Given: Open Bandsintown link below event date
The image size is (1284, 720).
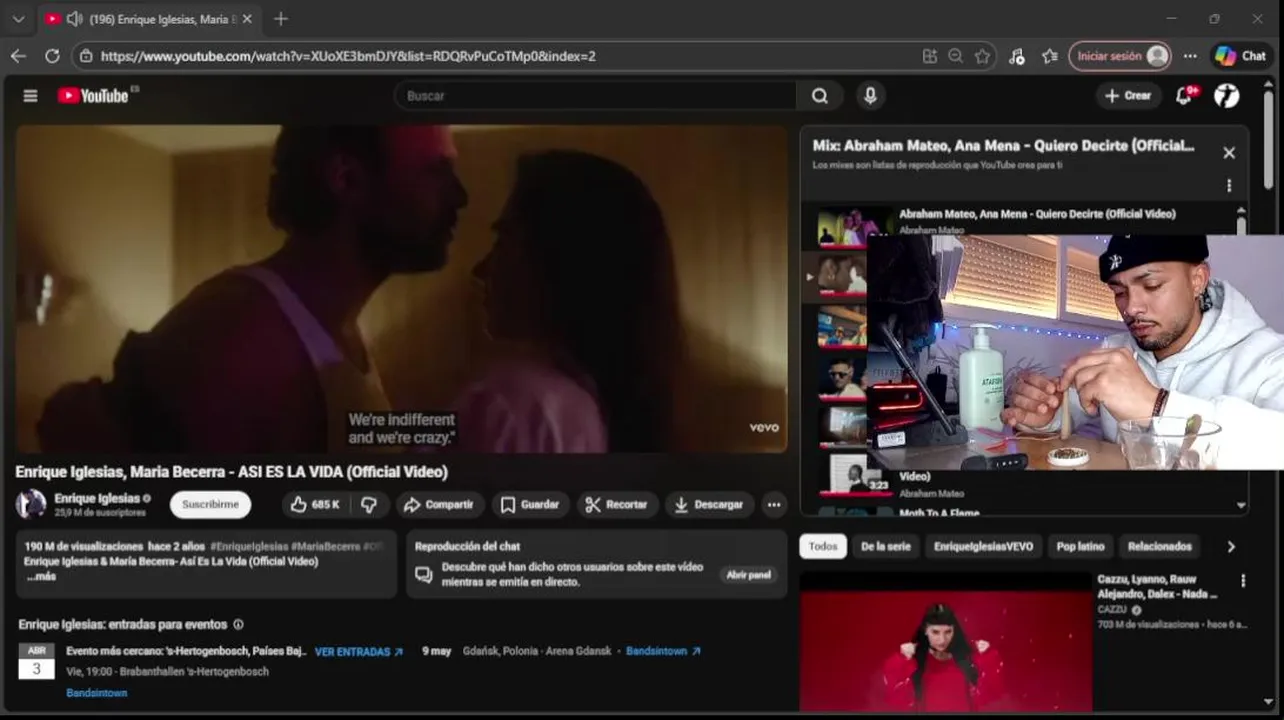Looking at the screenshot, I should point(97,693).
